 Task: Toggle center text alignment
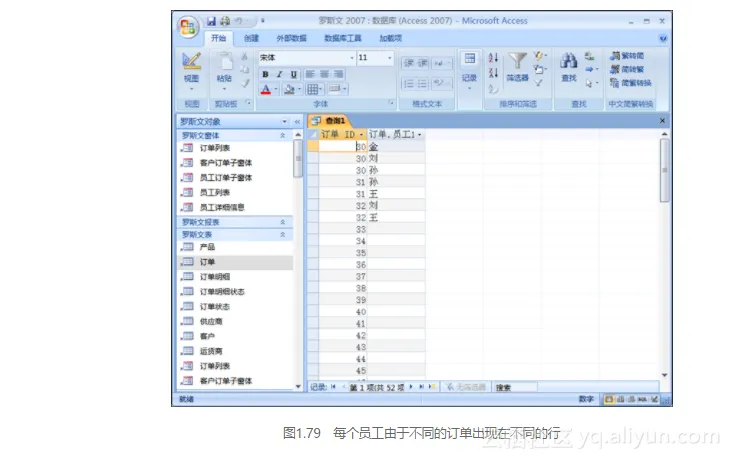pyautogui.click(x=324, y=74)
